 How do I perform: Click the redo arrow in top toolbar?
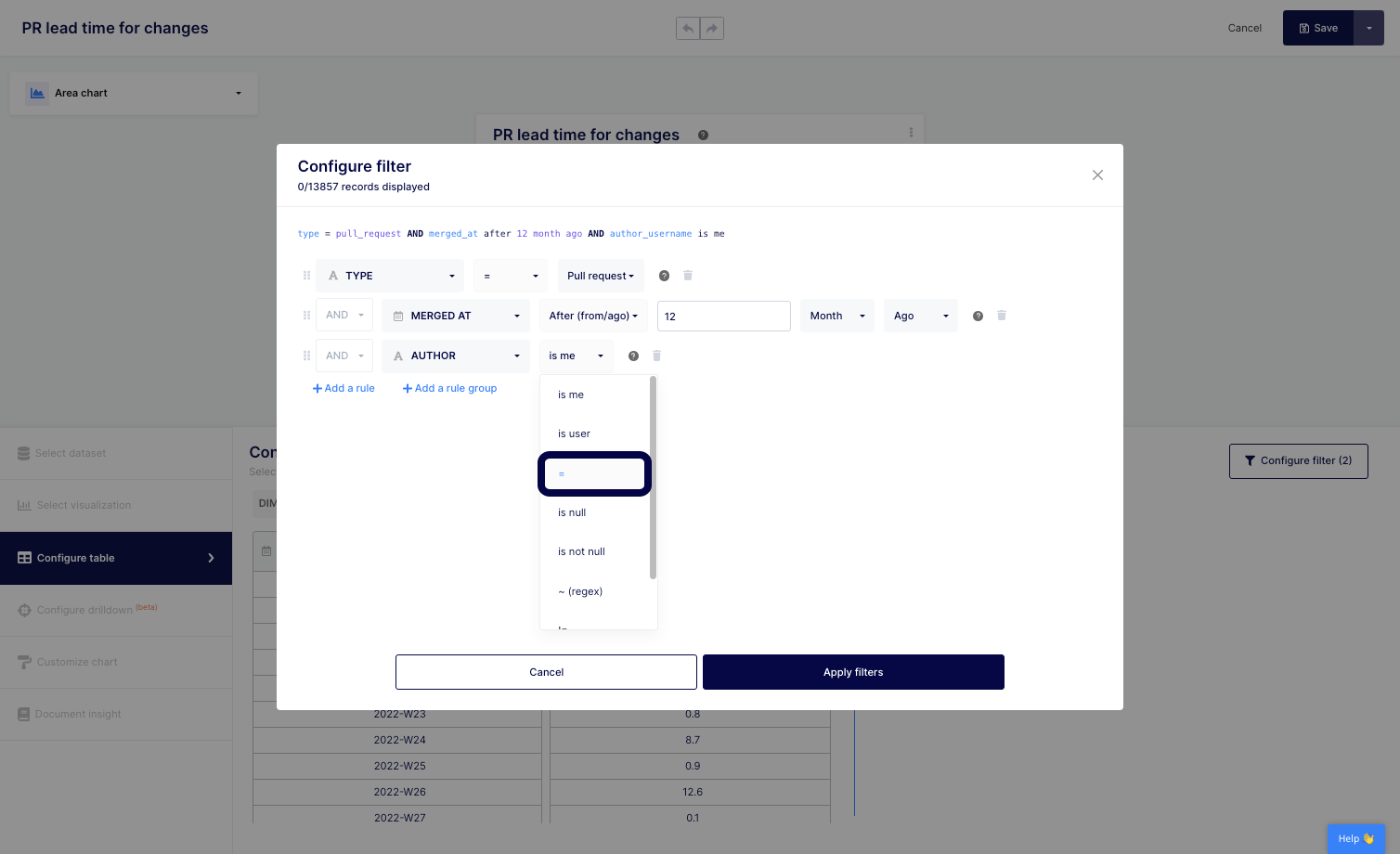(712, 29)
